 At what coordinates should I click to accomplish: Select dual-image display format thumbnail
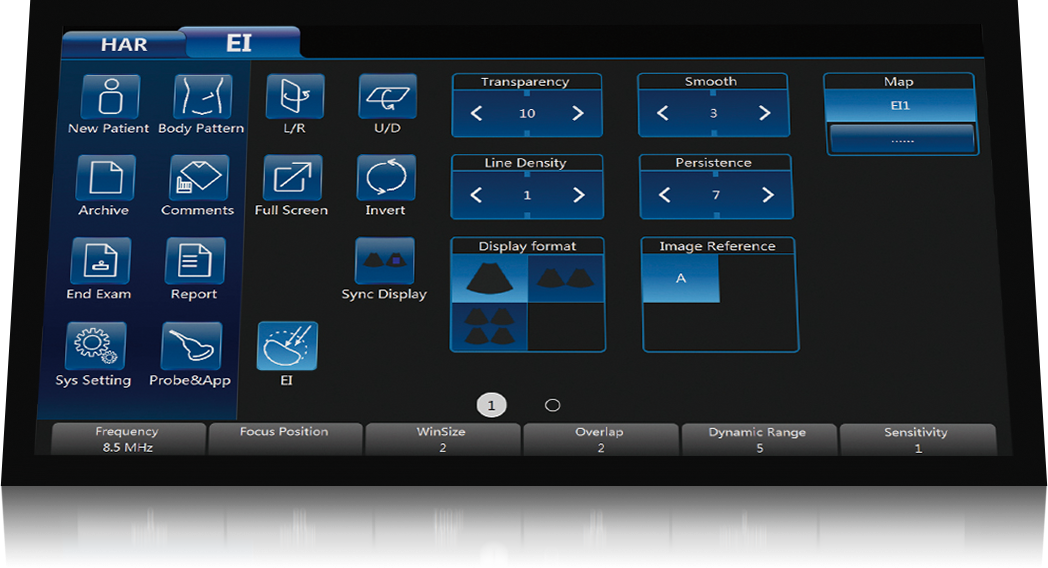[566, 279]
